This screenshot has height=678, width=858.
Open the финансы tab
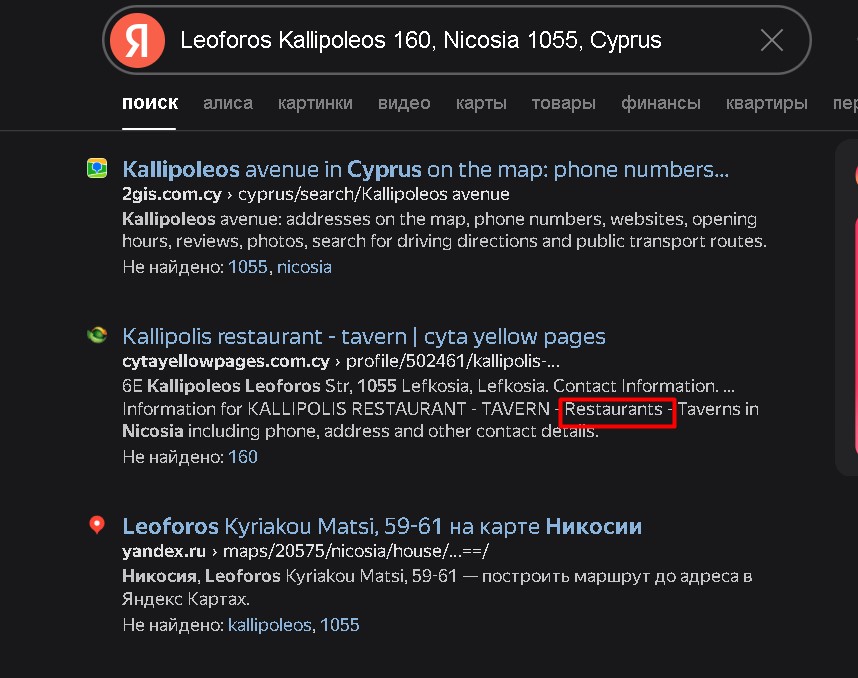pos(660,102)
